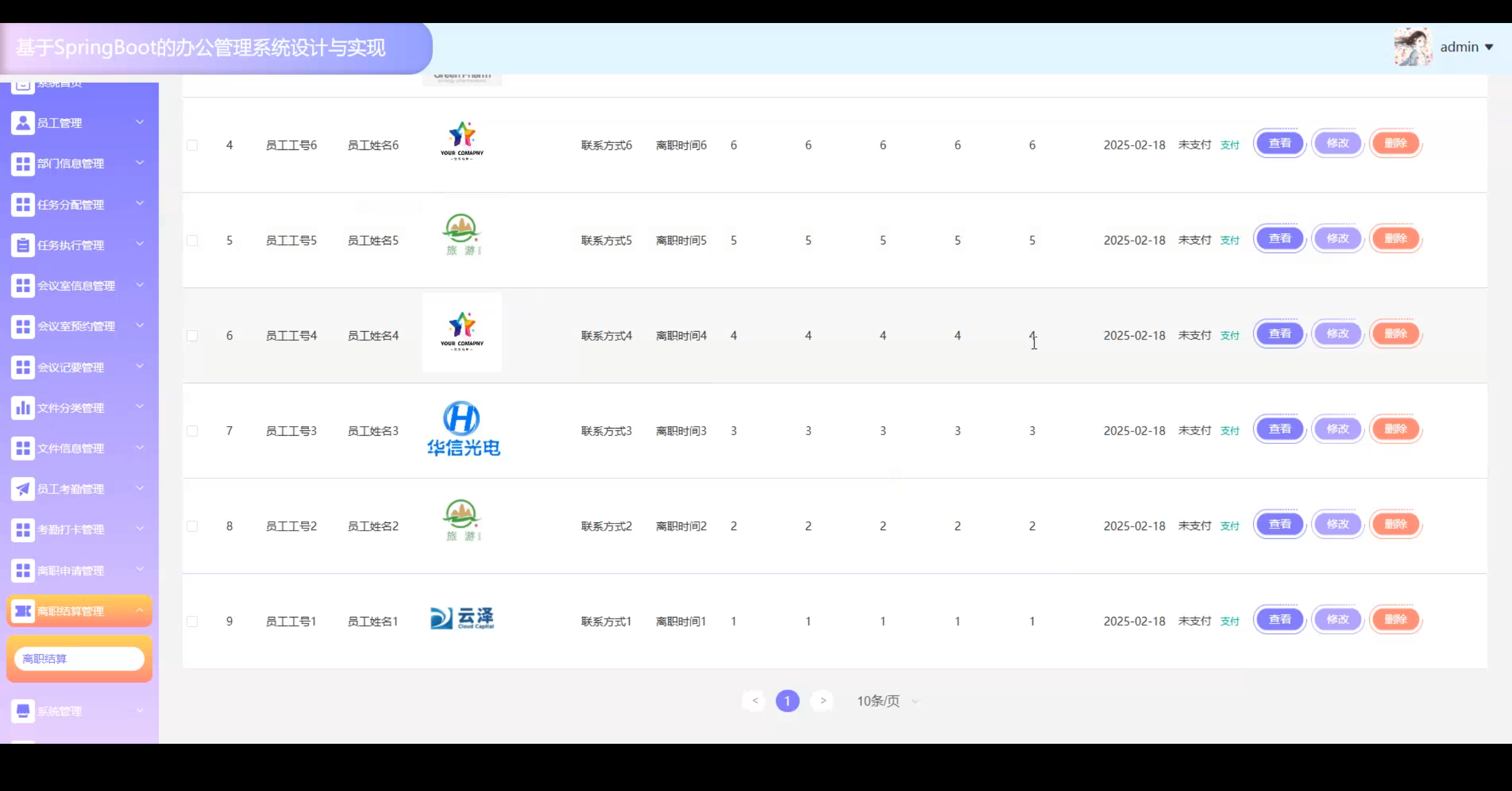Click the 任务分配管理 grid icon
Screen dimensions: 1512x791
(23, 204)
